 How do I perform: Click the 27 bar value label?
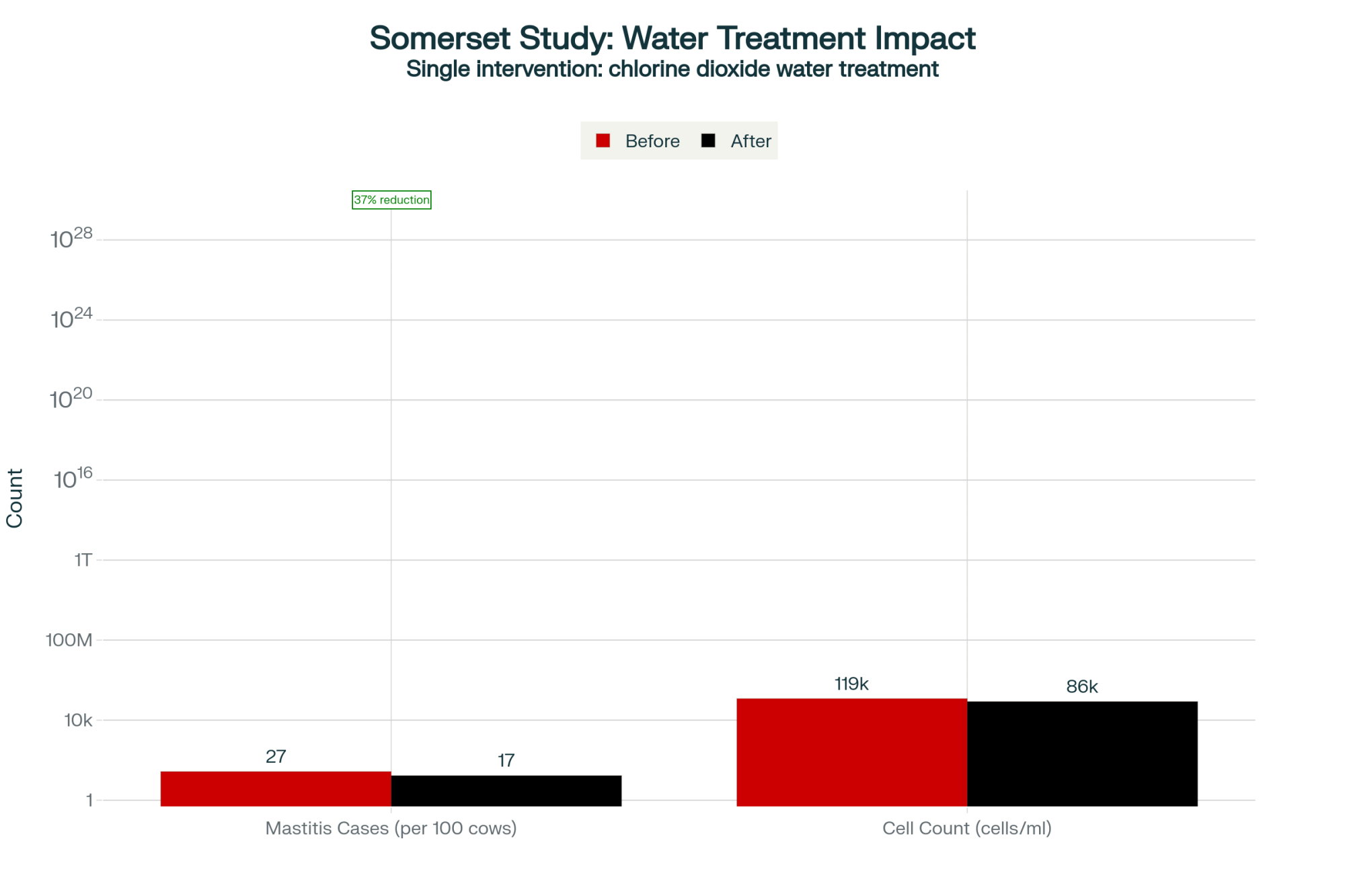276,757
